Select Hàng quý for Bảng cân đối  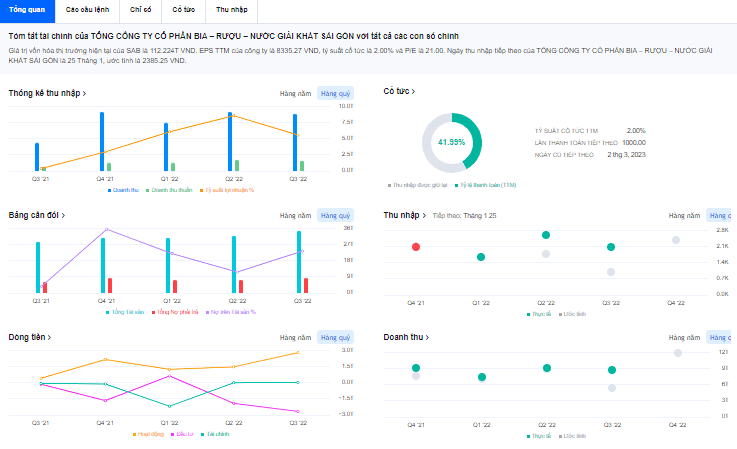click(x=335, y=215)
